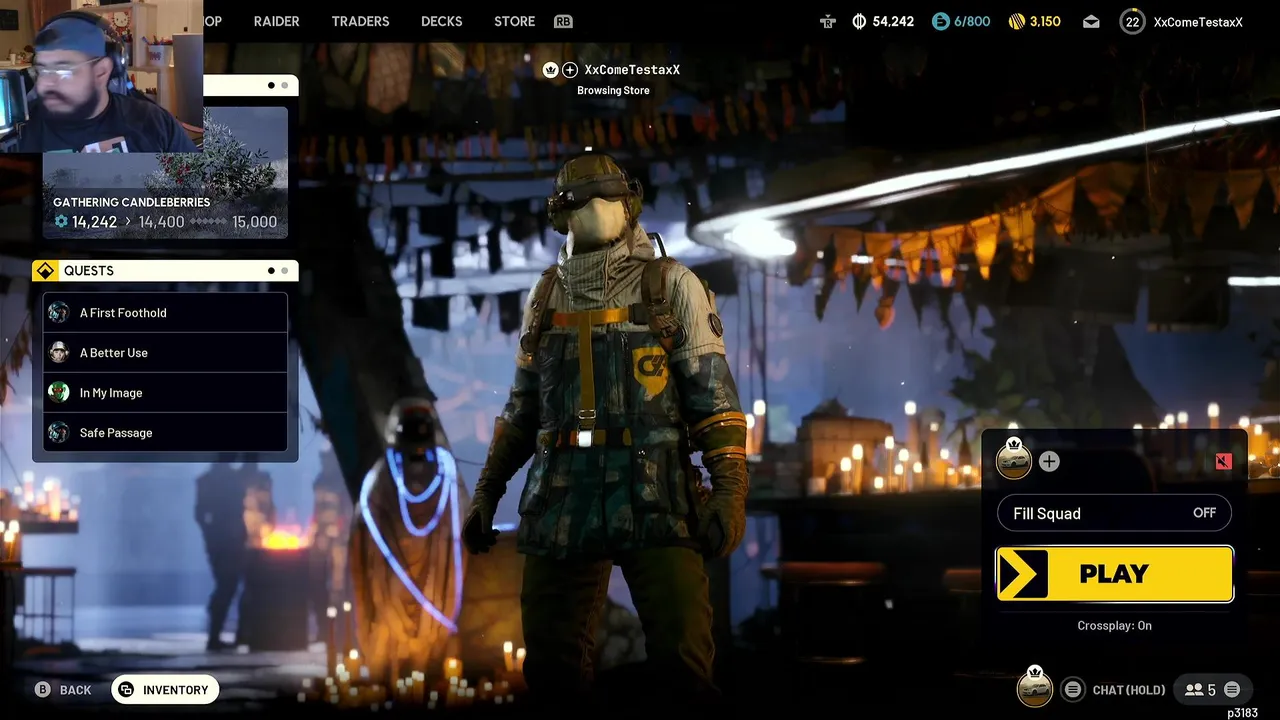Image resolution: width=1280 pixels, height=720 pixels.
Task: Click the plus icon next to XxComeTestaxX
Action: pyautogui.click(x=570, y=69)
